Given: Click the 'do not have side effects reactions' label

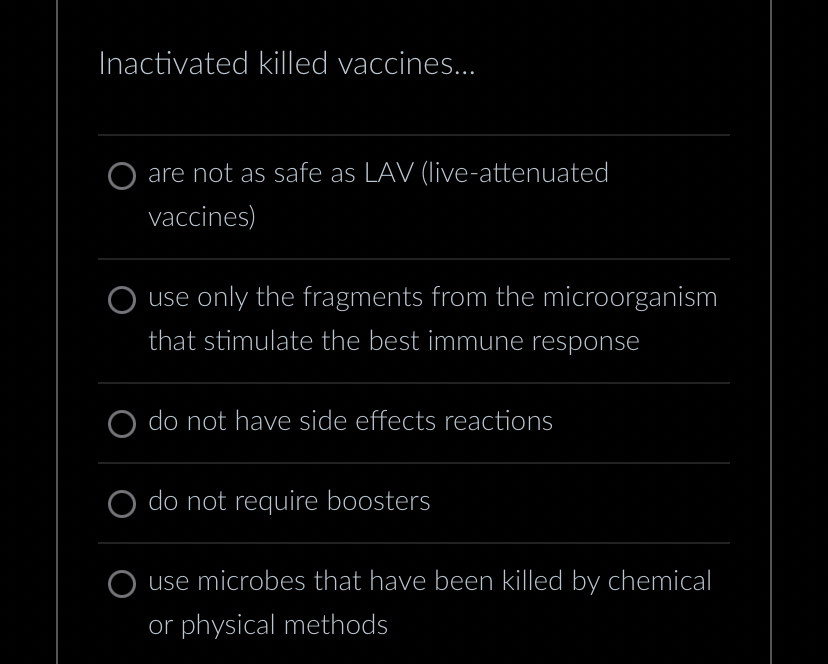Looking at the screenshot, I should pyautogui.click(x=350, y=421).
